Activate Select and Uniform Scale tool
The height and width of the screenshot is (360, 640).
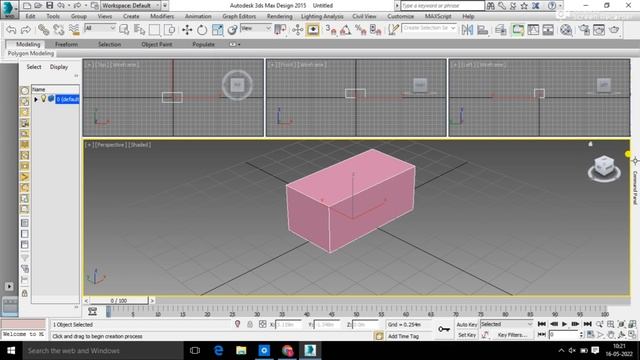(218, 30)
